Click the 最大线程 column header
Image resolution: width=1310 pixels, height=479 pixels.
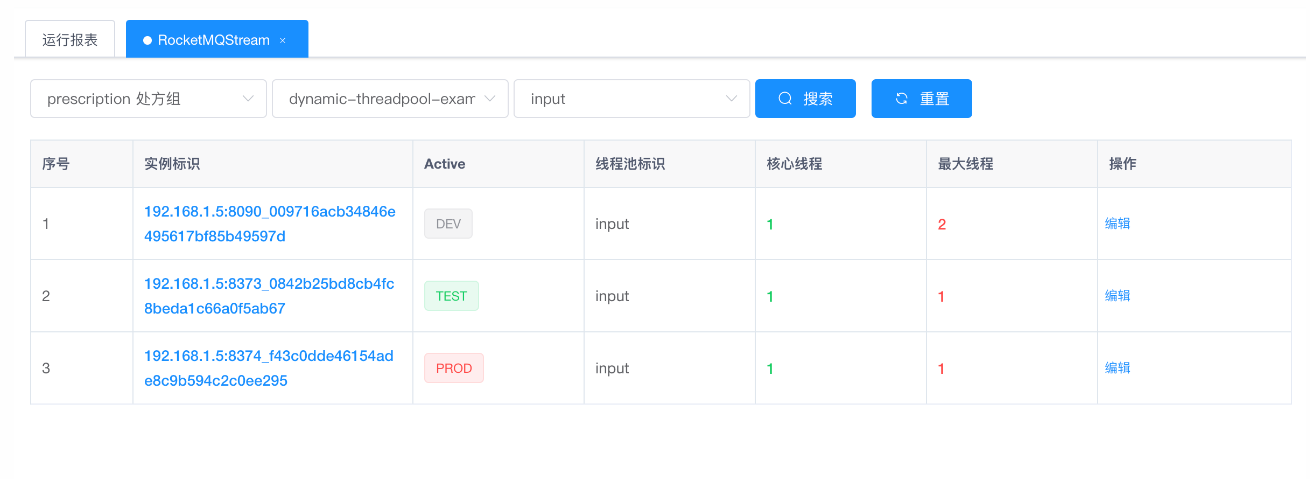965,164
